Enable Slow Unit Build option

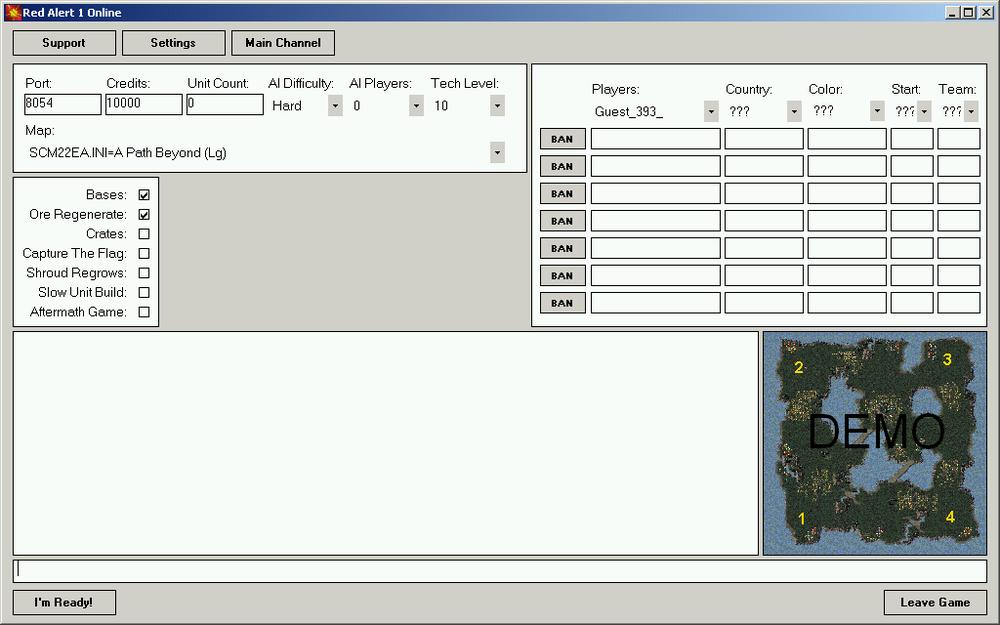[x=144, y=292]
